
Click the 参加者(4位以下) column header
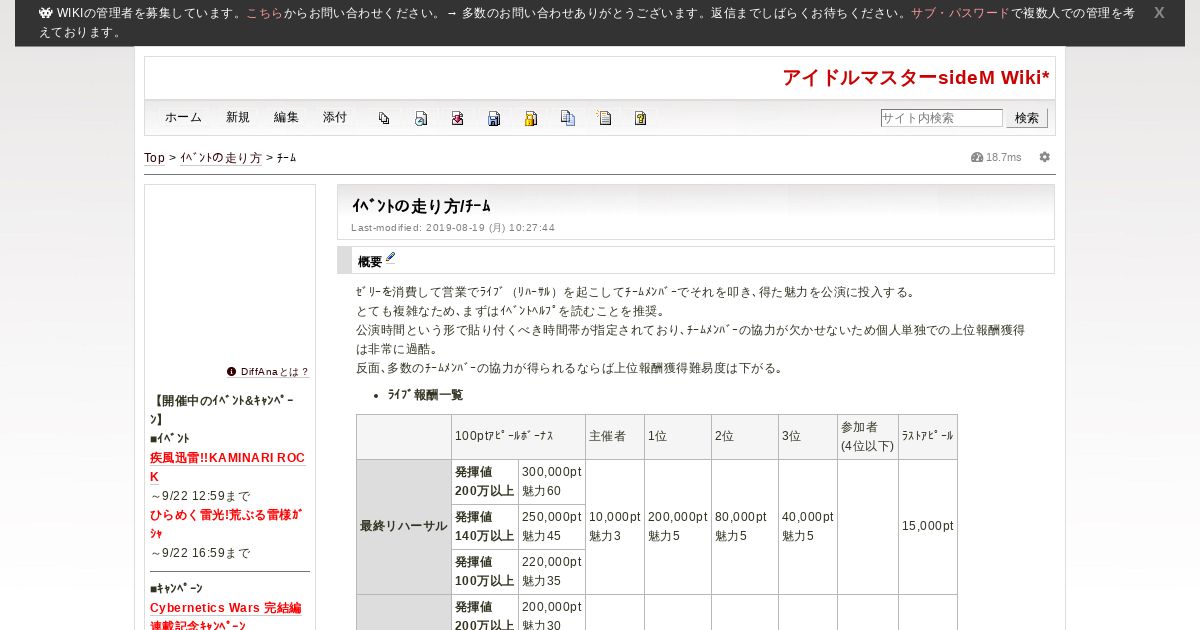(x=867, y=437)
